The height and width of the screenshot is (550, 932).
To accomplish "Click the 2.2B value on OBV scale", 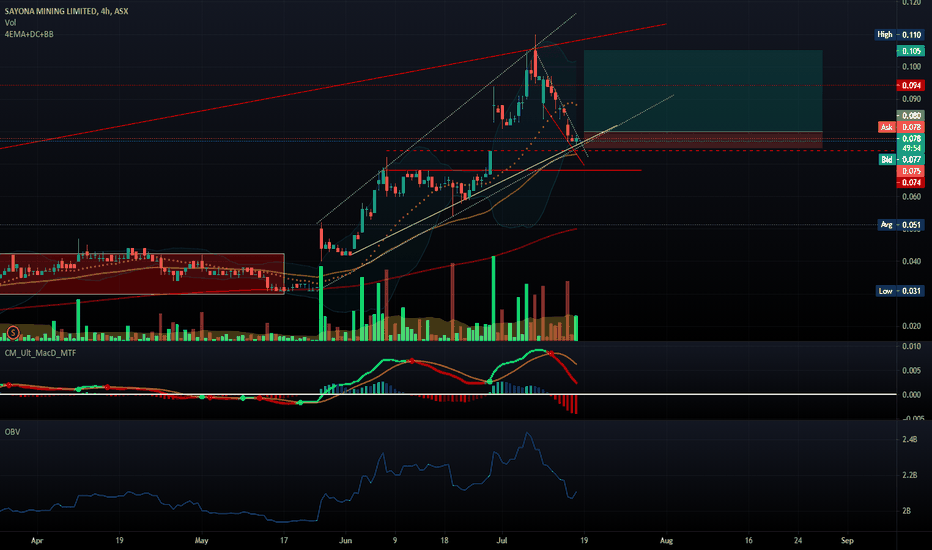I will [909, 475].
